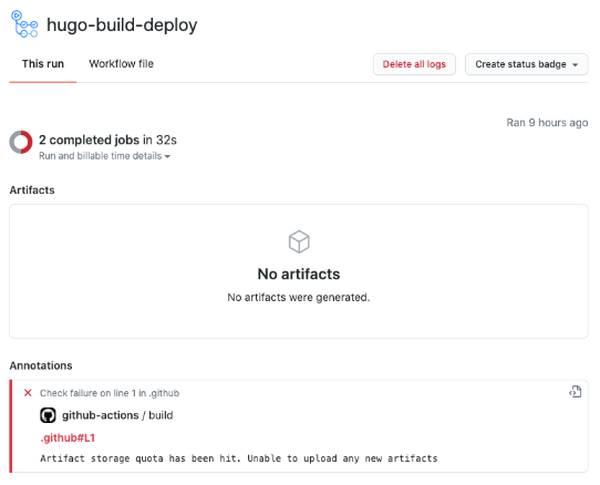Click the github-actions octocat avatar

click(x=47, y=415)
